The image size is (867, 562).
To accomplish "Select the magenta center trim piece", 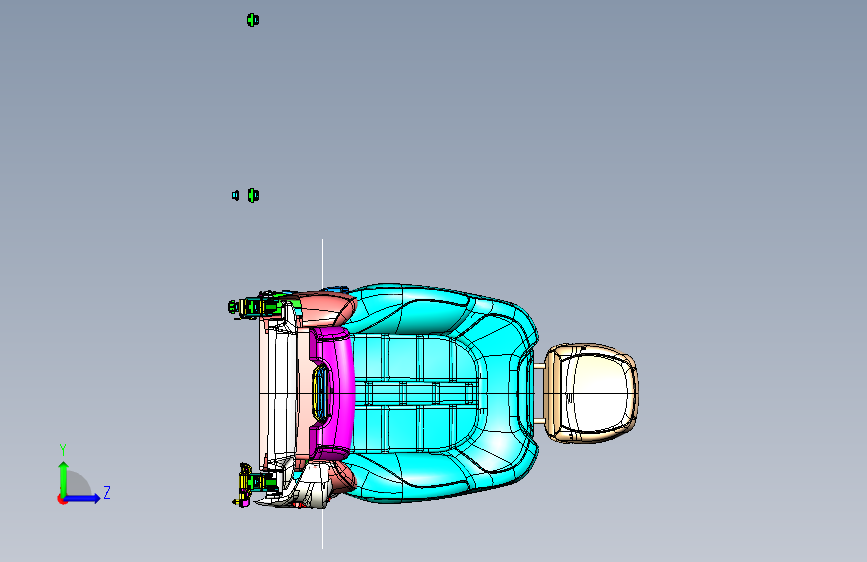I will (340, 393).
